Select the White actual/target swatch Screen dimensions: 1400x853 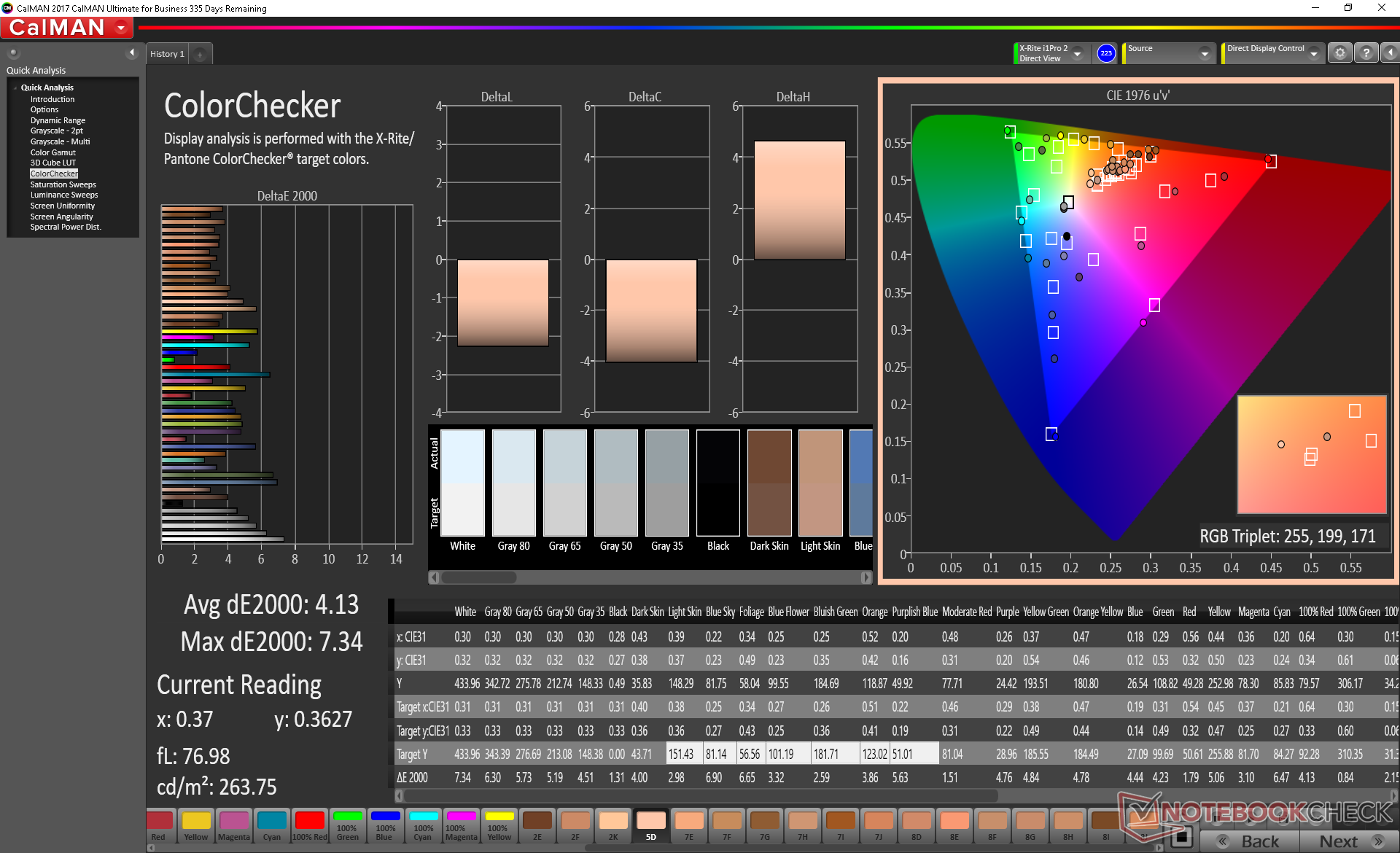tap(462, 483)
